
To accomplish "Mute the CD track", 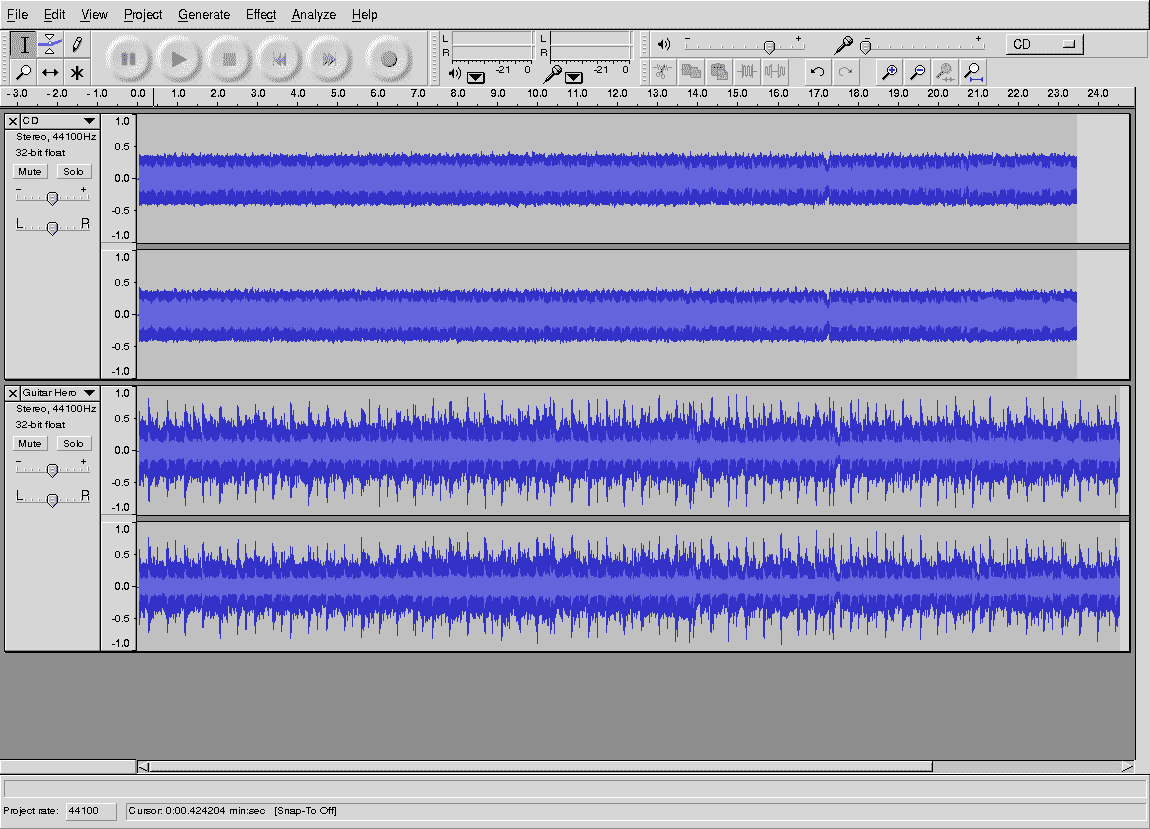I will pos(30,171).
